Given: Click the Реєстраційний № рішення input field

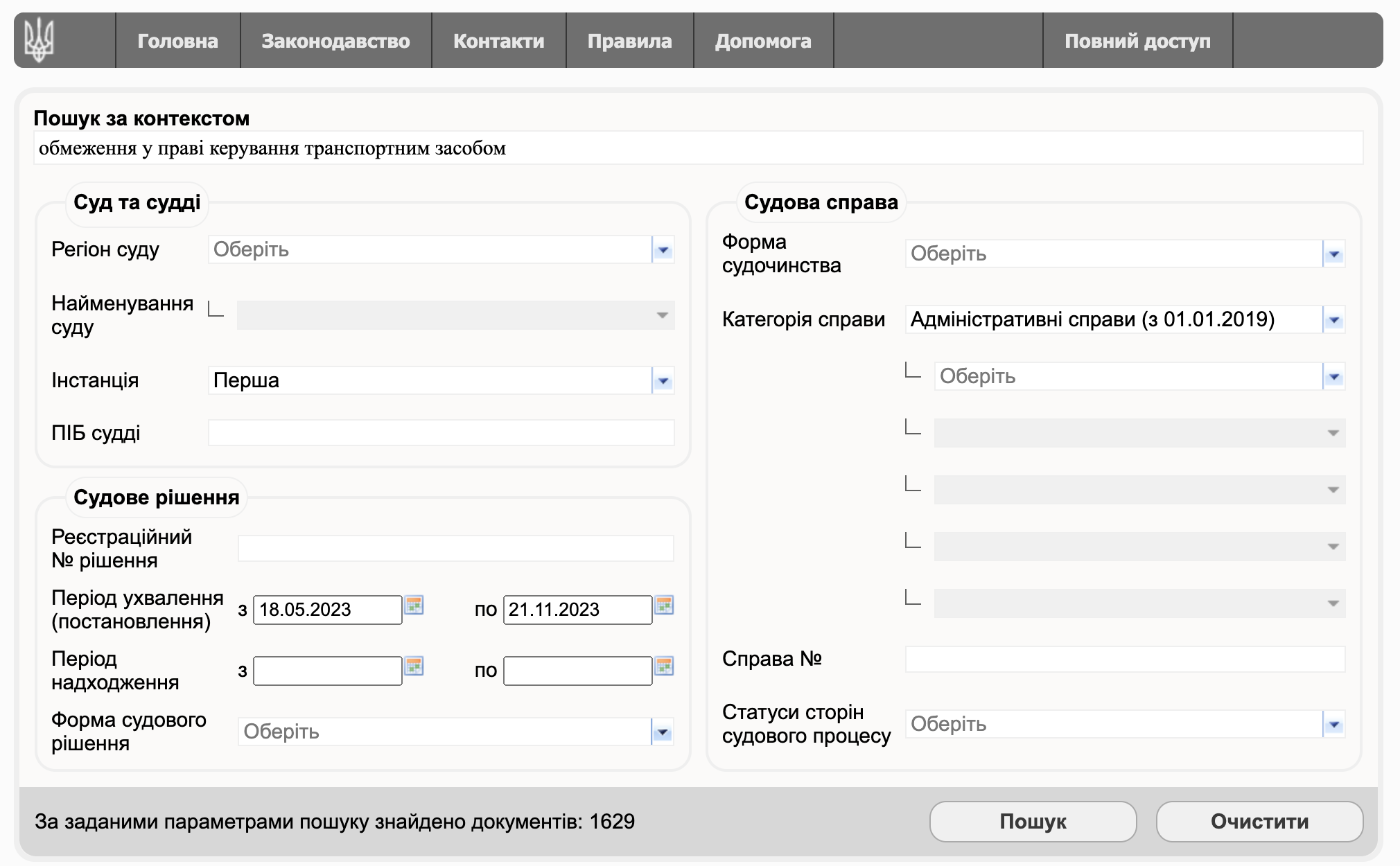Looking at the screenshot, I should tap(455, 548).
